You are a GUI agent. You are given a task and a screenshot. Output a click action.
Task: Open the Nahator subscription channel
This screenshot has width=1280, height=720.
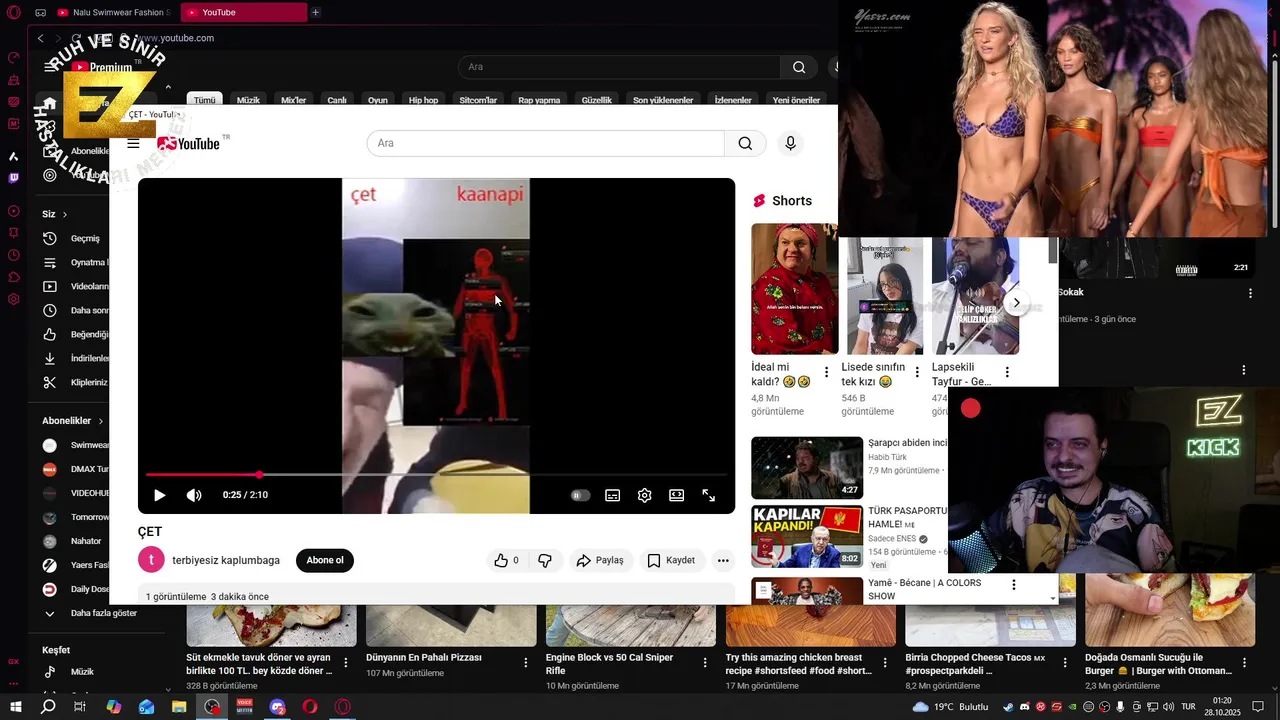tap(75, 541)
